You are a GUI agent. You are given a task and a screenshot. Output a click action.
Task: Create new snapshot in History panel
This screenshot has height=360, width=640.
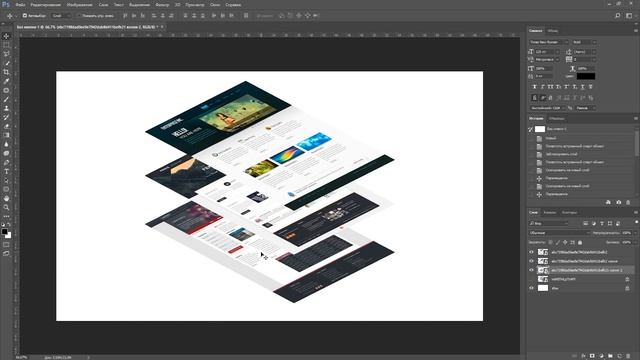(x=618, y=202)
